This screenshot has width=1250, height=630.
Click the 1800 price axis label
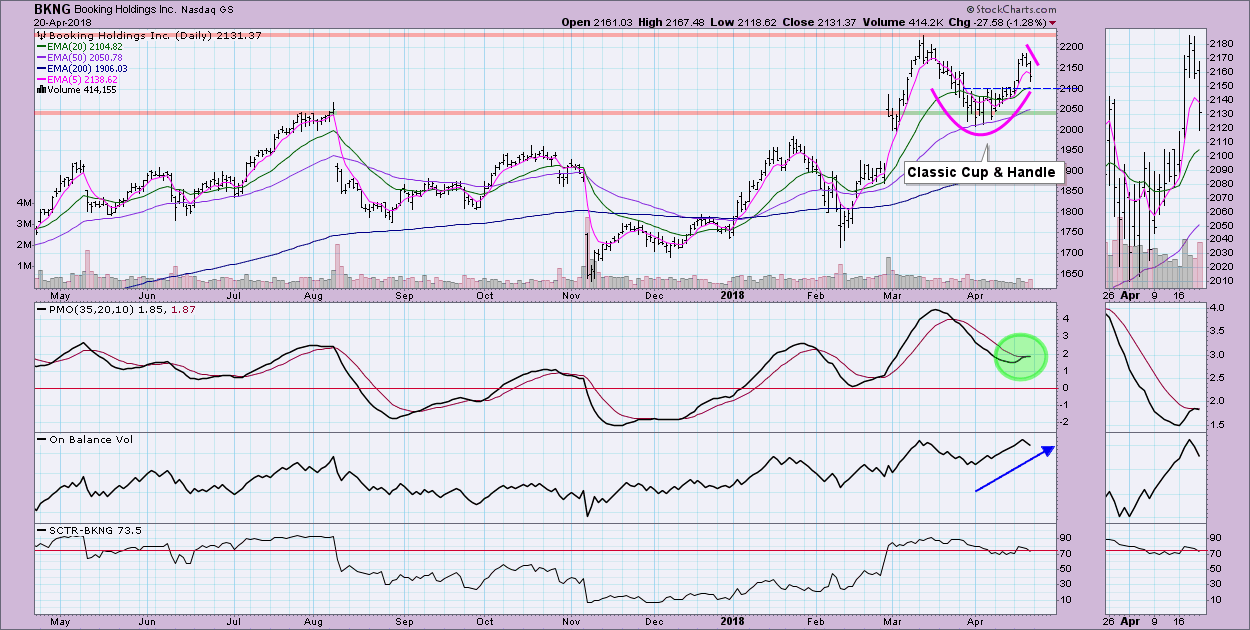click(1072, 212)
